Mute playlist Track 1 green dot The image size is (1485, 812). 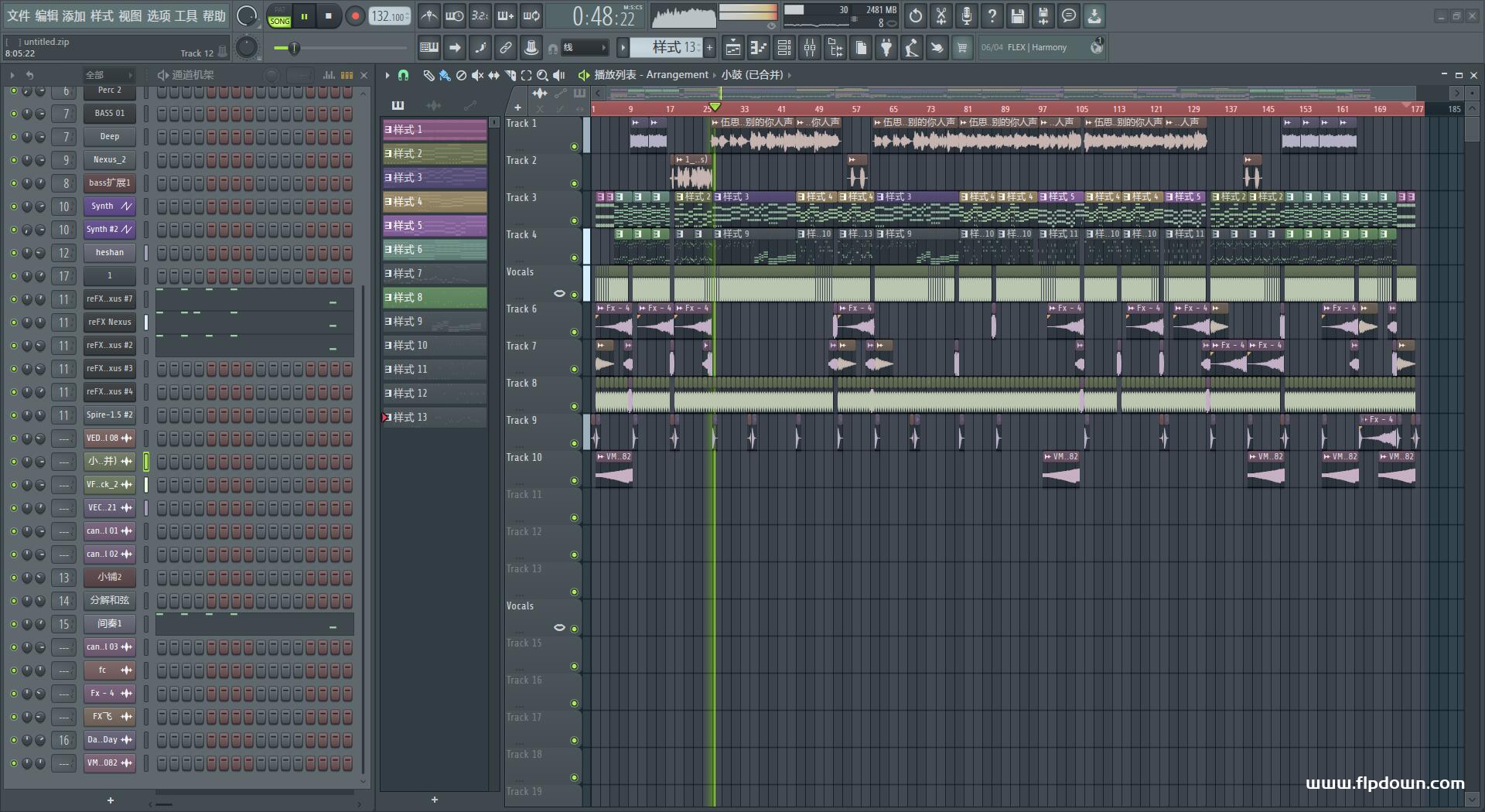click(574, 146)
